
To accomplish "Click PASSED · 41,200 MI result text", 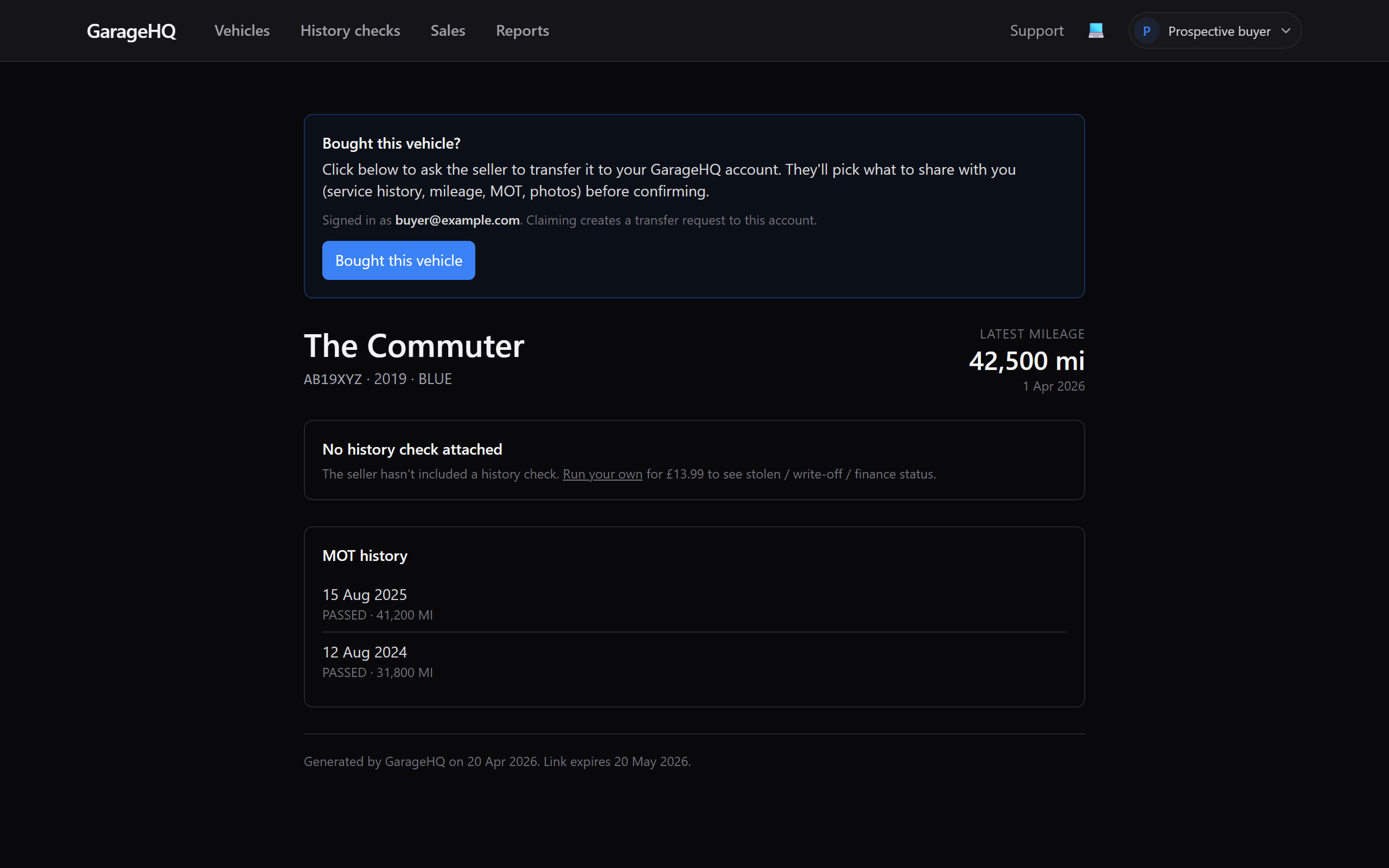I will (x=378, y=615).
